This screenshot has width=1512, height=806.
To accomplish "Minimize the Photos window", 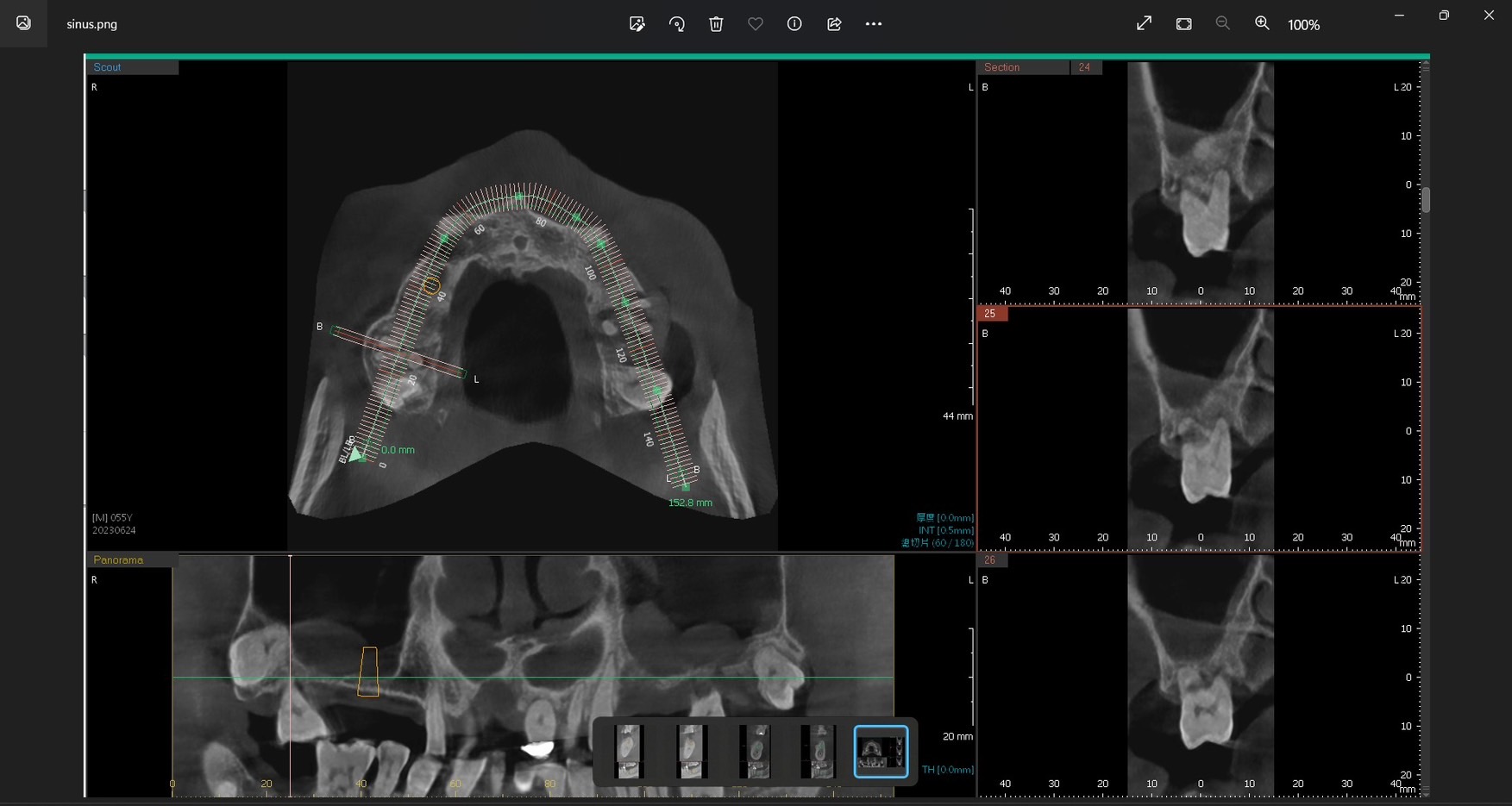I will pyautogui.click(x=1399, y=16).
